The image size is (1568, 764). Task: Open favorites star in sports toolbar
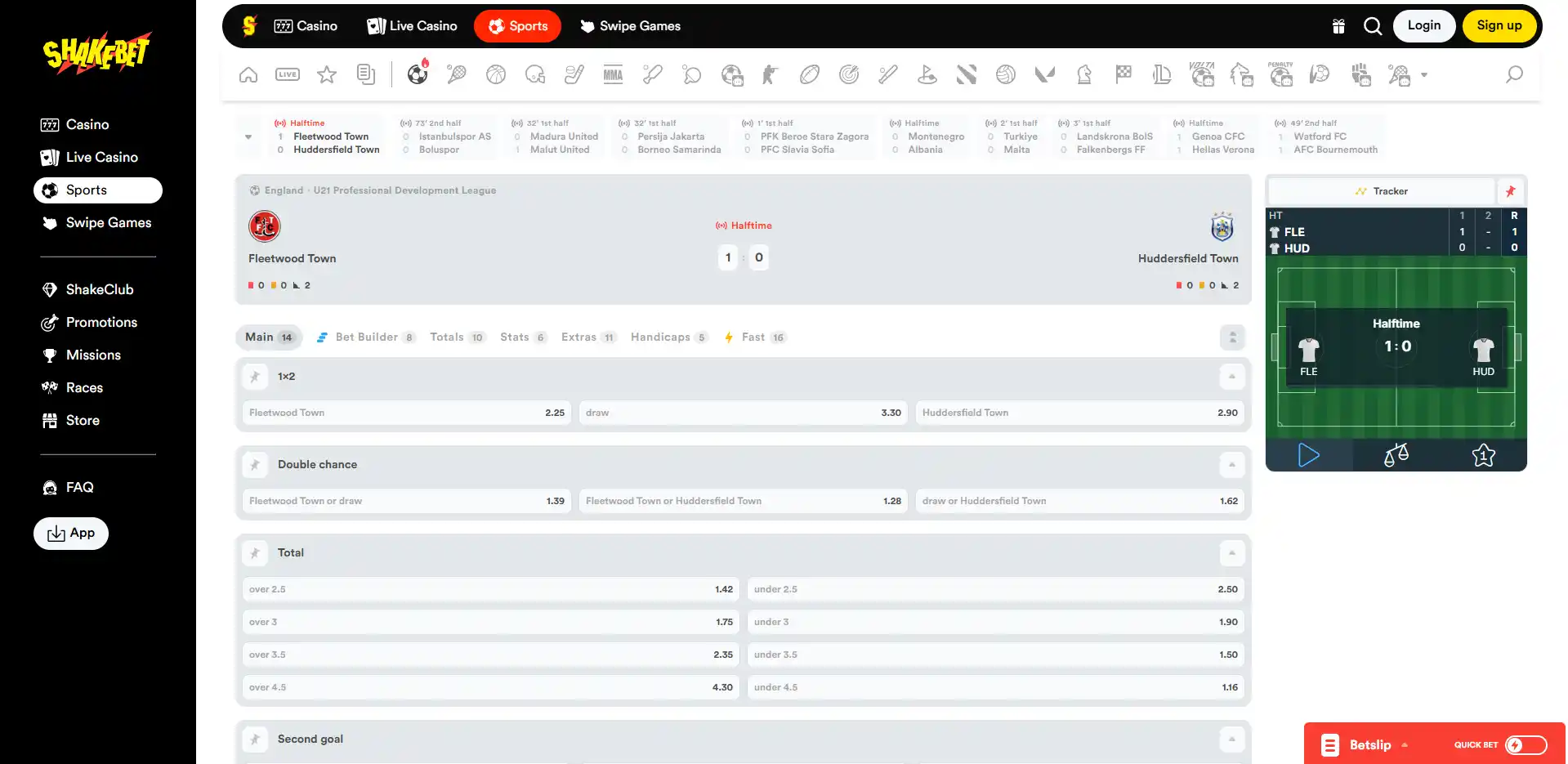(327, 75)
